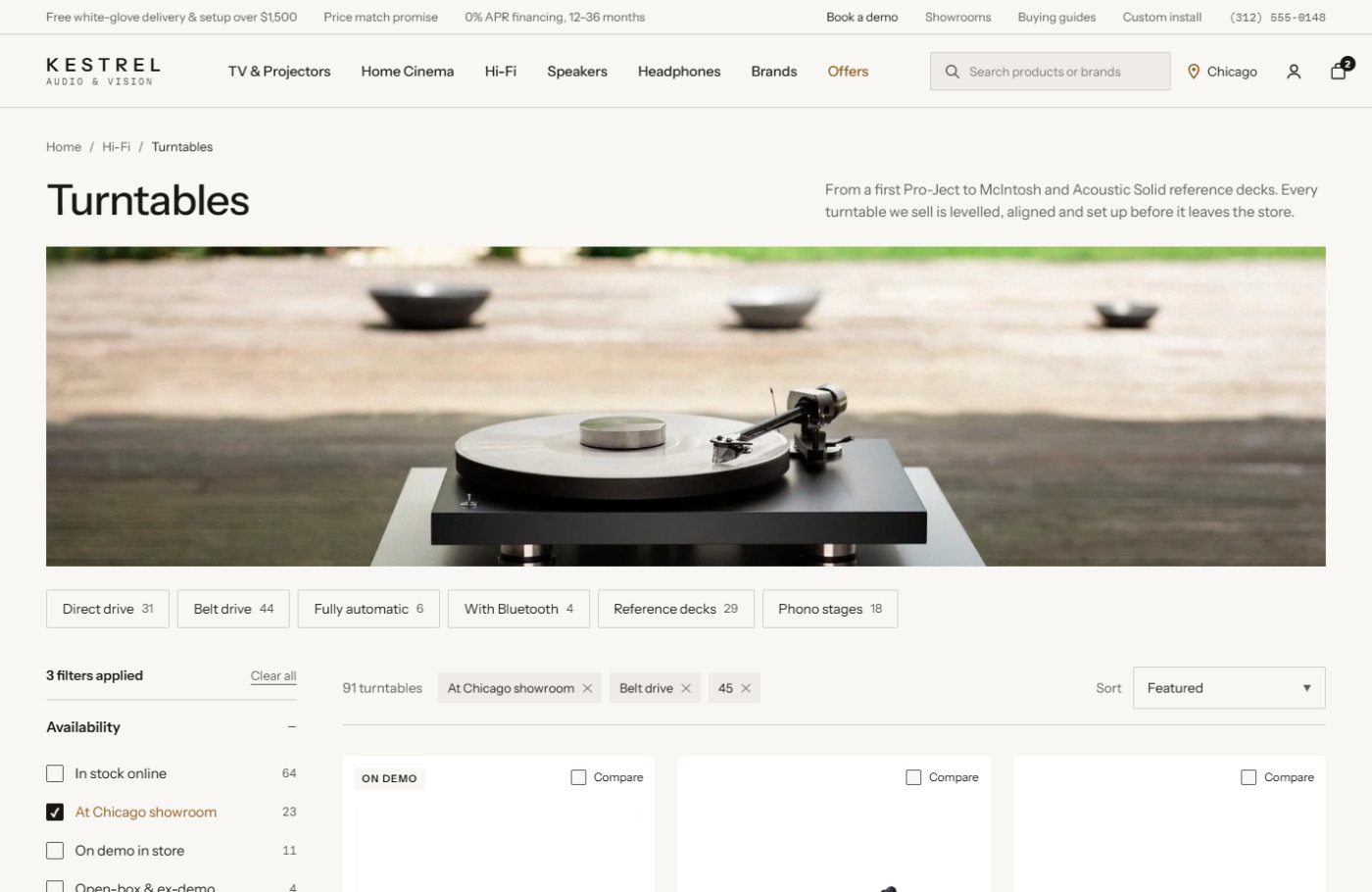Select the With Bluetooth quick filter

tap(518, 609)
